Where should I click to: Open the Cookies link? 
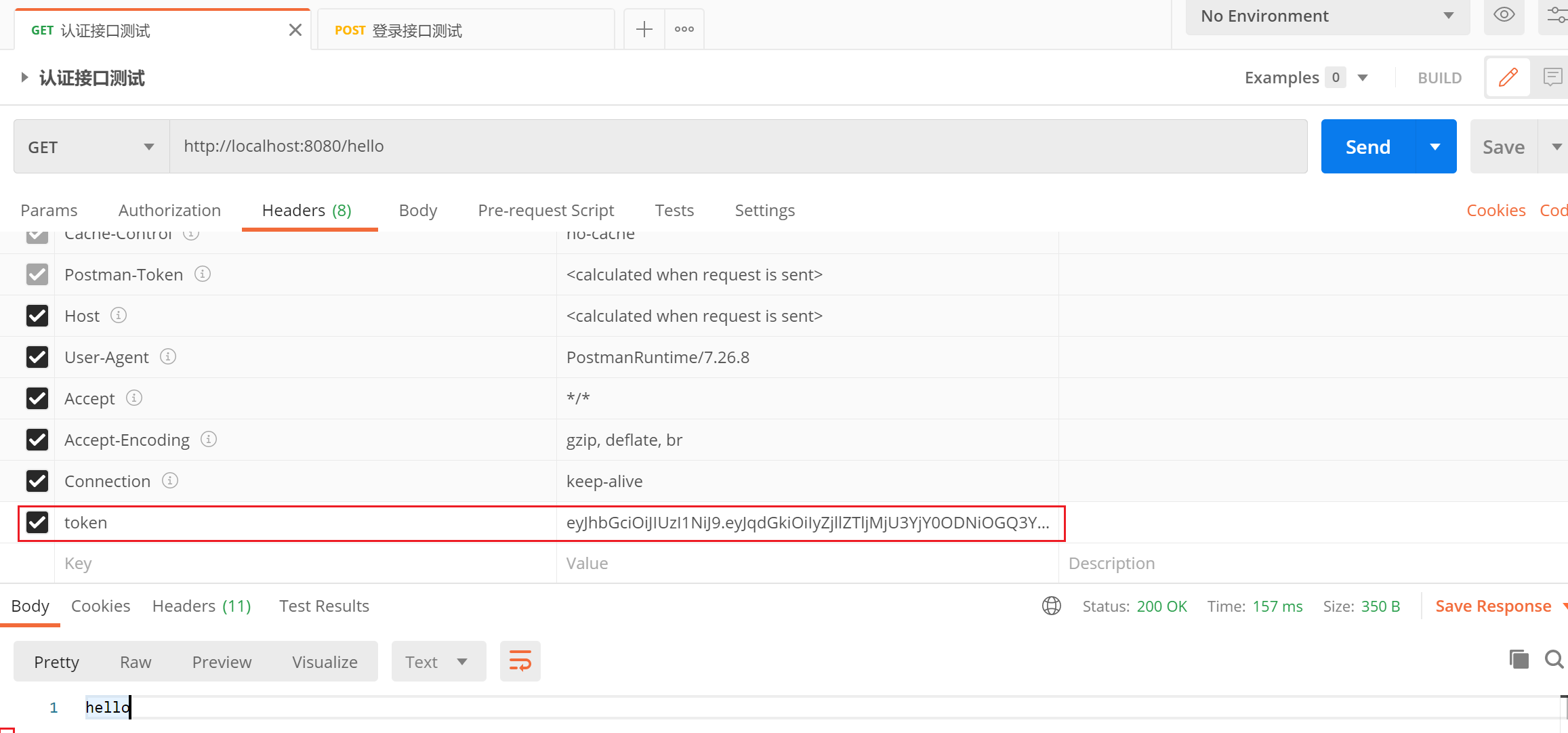[x=1495, y=210]
